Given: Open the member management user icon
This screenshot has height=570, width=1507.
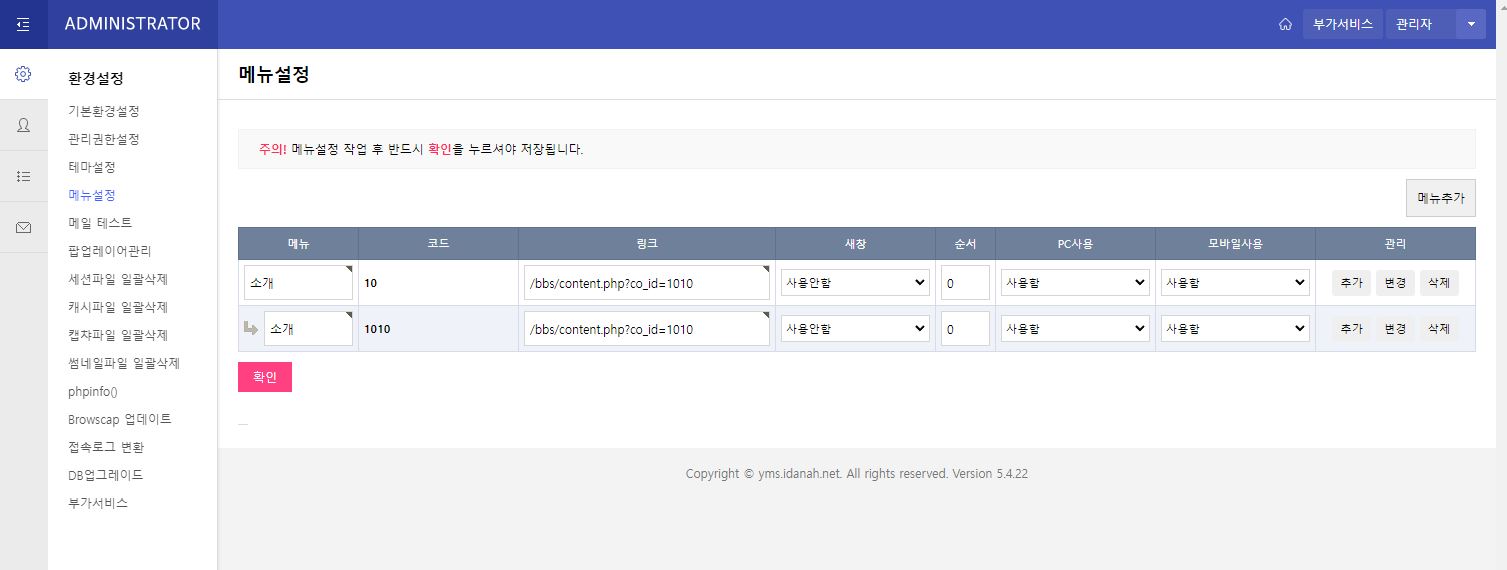Looking at the screenshot, I should click(x=23, y=125).
